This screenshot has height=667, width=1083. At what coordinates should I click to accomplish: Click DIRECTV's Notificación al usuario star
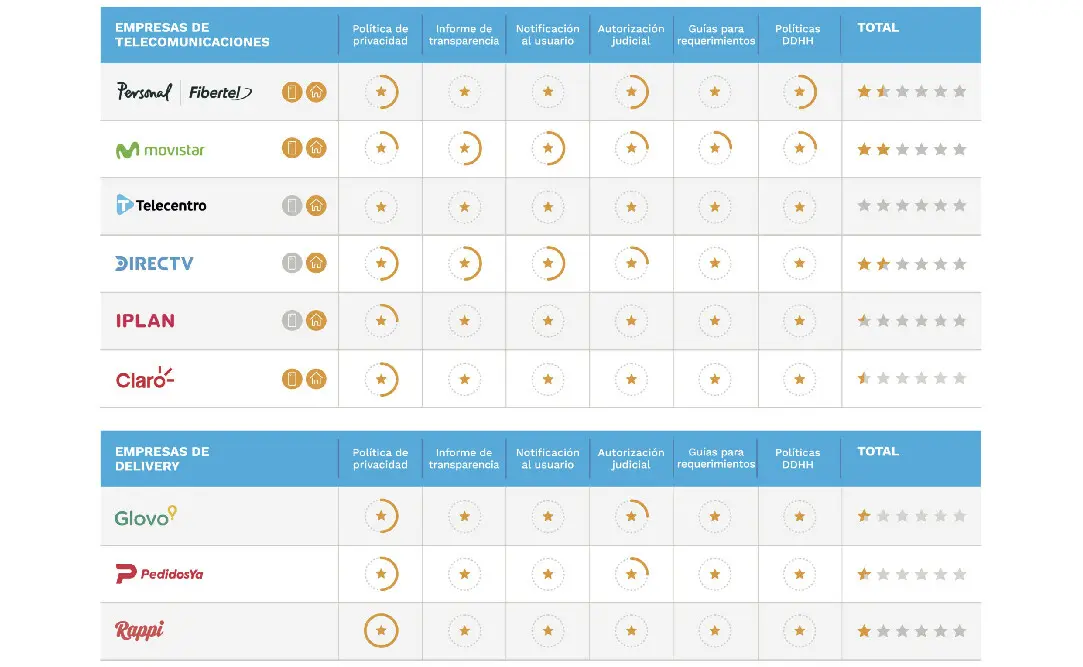pos(548,263)
